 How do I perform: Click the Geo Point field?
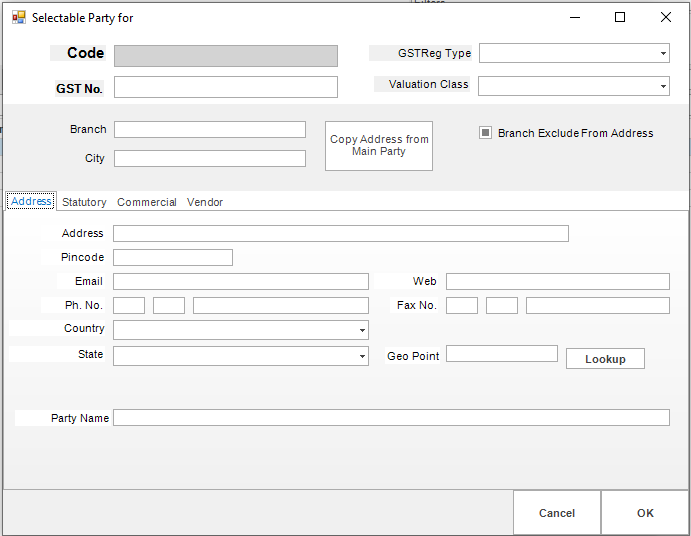click(501, 354)
